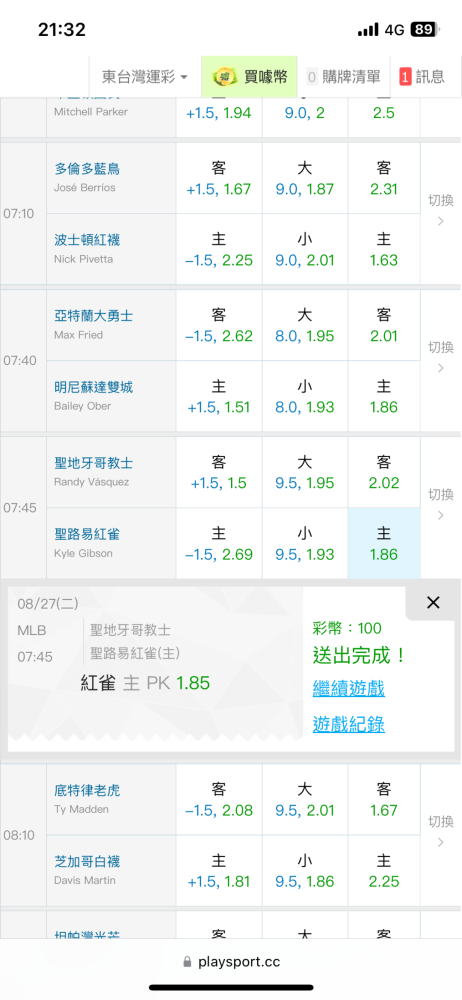Open the 東台灣運彩 dropdown
Image resolution: width=462 pixels, height=1000 pixels.
145,77
